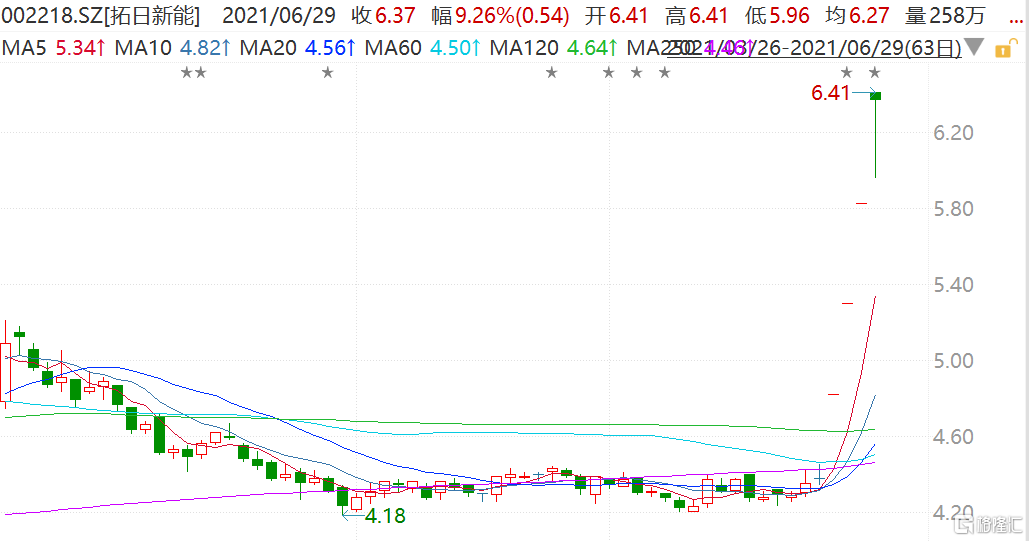Screen dimensions: 1029x541
Task: Open the three-dot more menu in header
Action: 1016,20
